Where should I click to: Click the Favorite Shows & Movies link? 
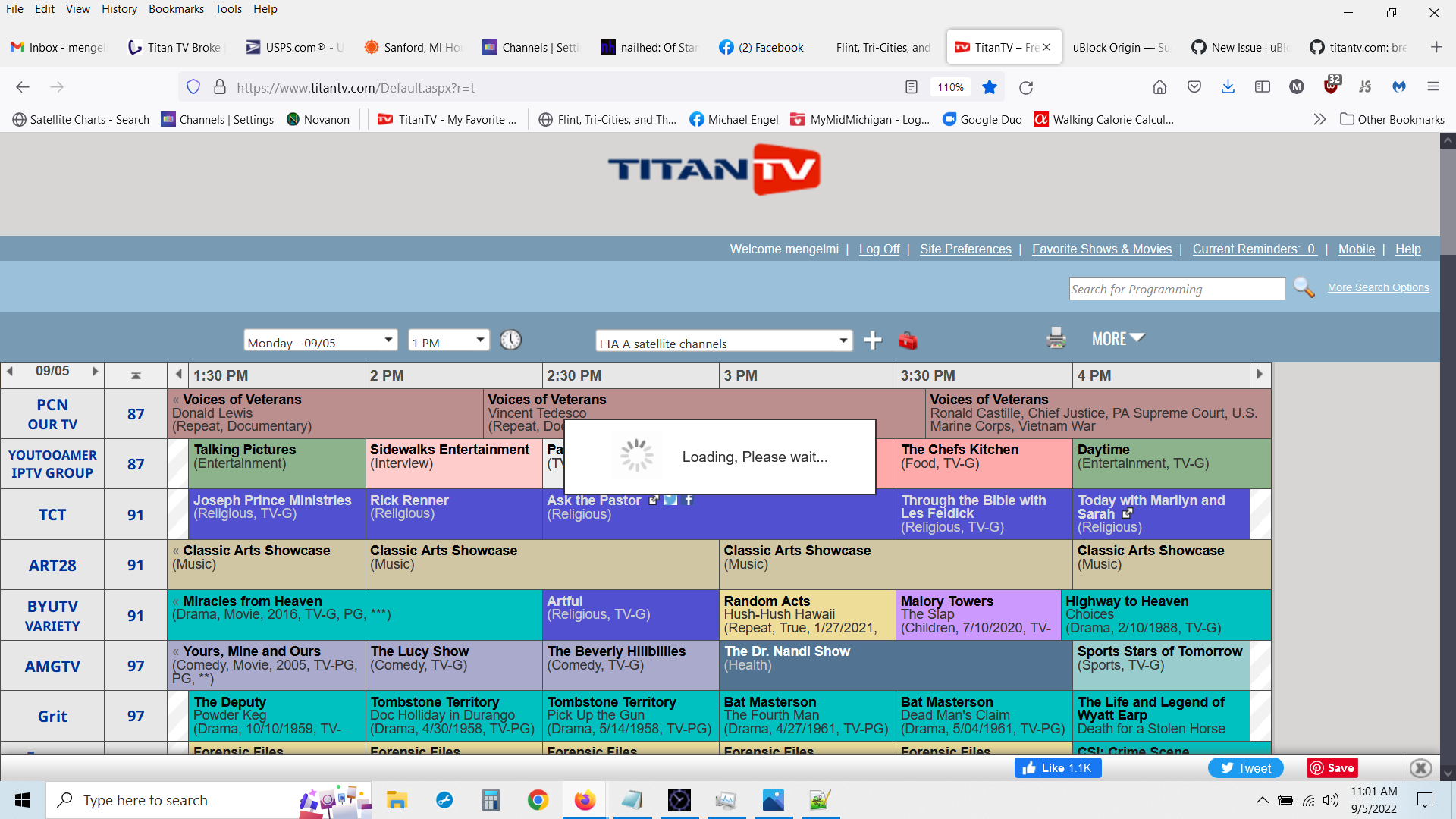tap(1101, 249)
